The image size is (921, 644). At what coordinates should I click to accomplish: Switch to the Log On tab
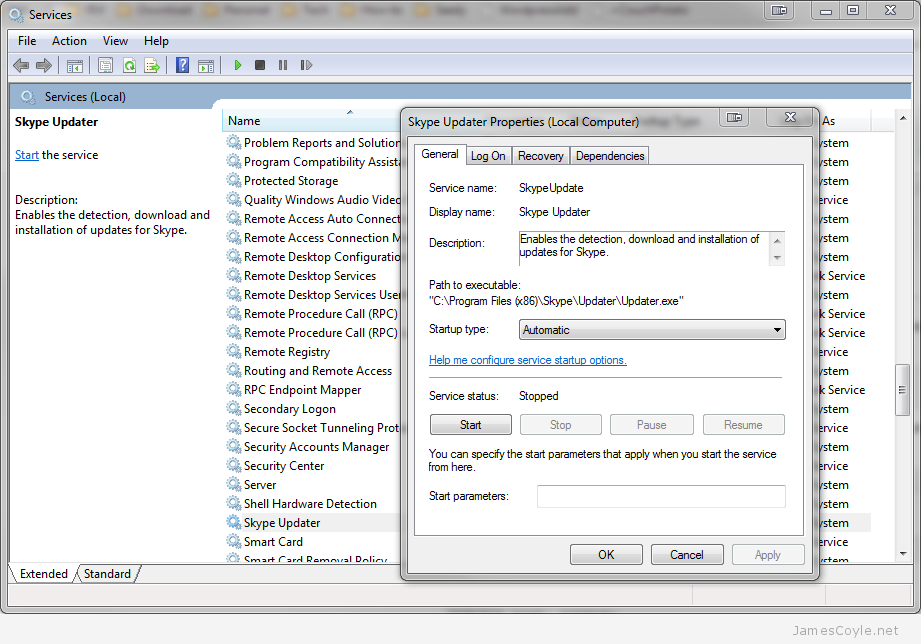(x=488, y=156)
